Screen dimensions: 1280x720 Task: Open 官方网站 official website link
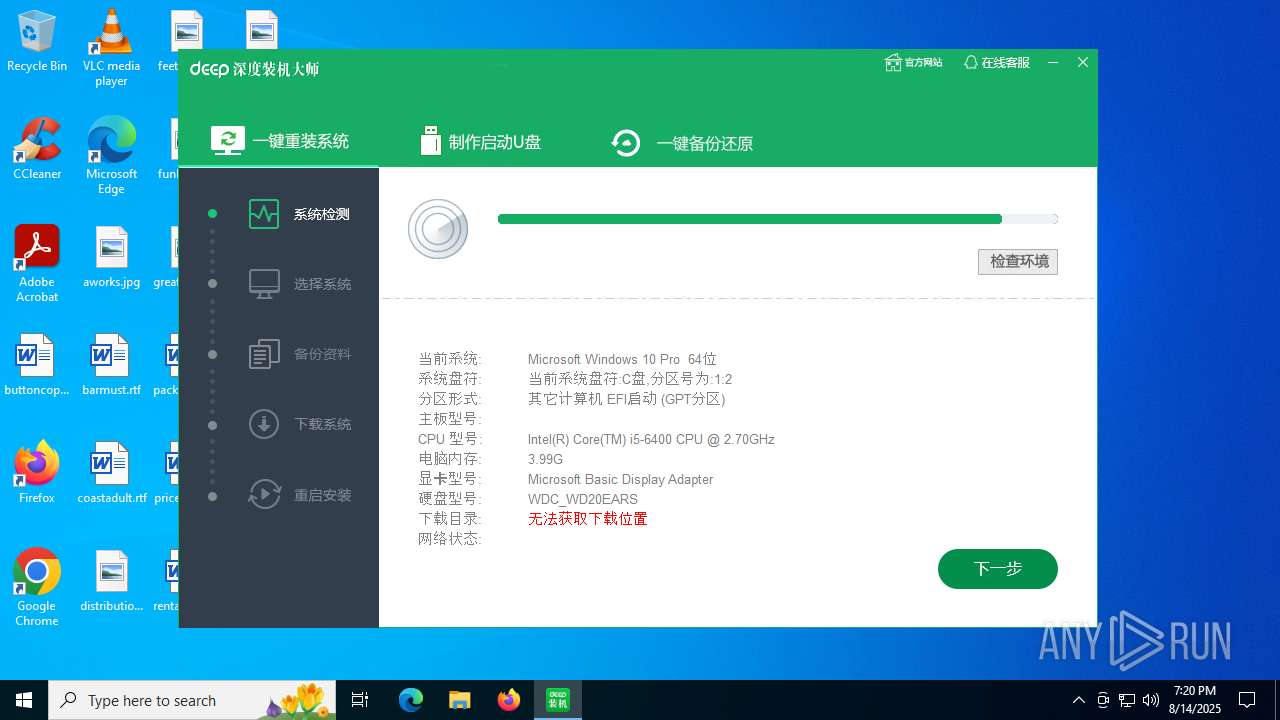coord(913,62)
